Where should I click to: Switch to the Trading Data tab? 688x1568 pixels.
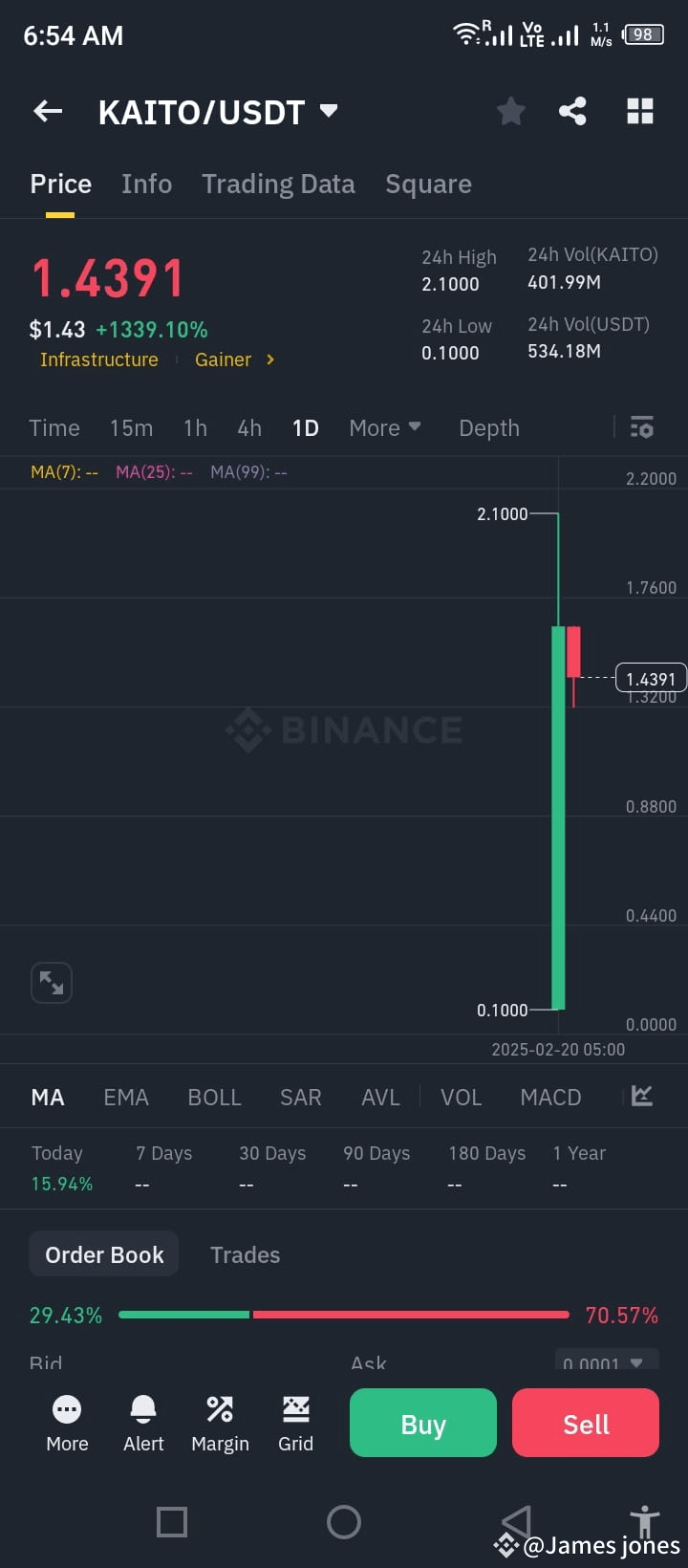tap(278, 184)
